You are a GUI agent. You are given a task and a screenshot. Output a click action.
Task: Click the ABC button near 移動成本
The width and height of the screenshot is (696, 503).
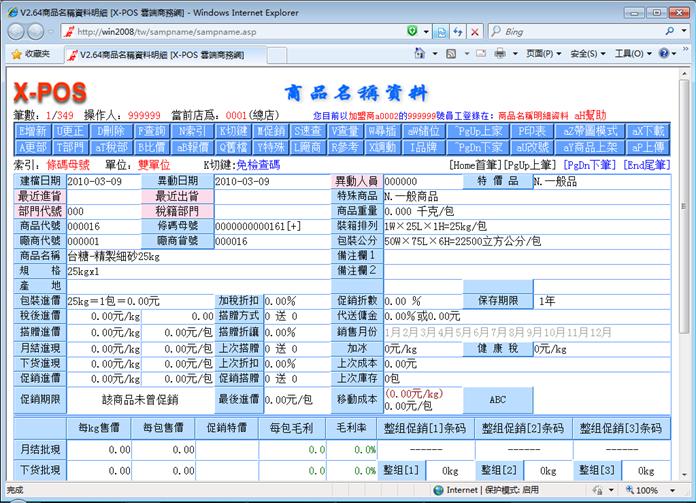point(497,399)
